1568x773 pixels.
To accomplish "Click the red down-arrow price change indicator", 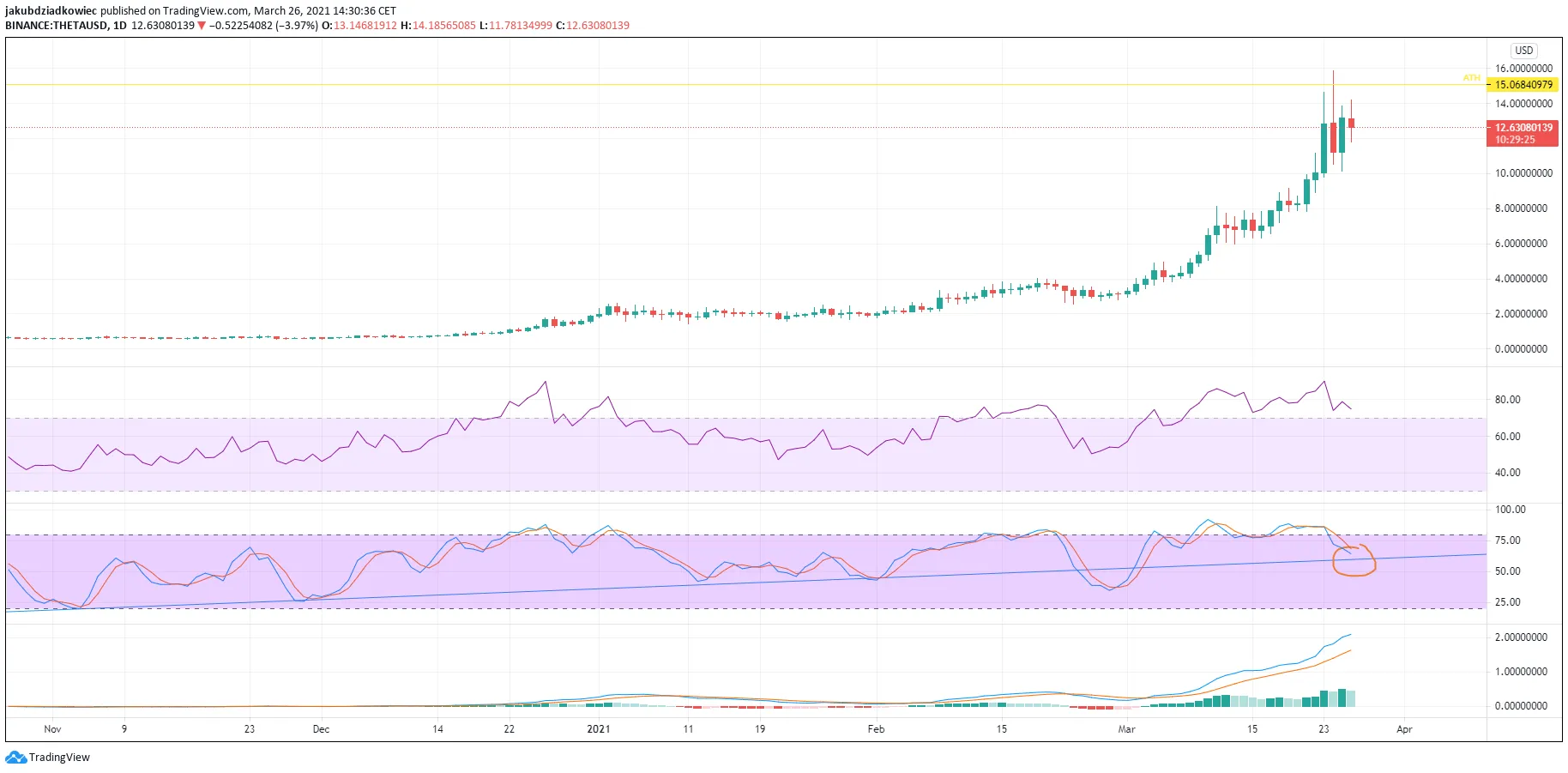I will [x=202, y=26].
